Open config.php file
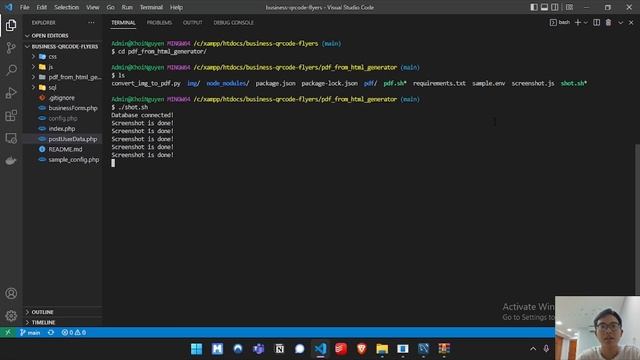The image size is (640, 360). pyautogui.click(x=62, y=118)
